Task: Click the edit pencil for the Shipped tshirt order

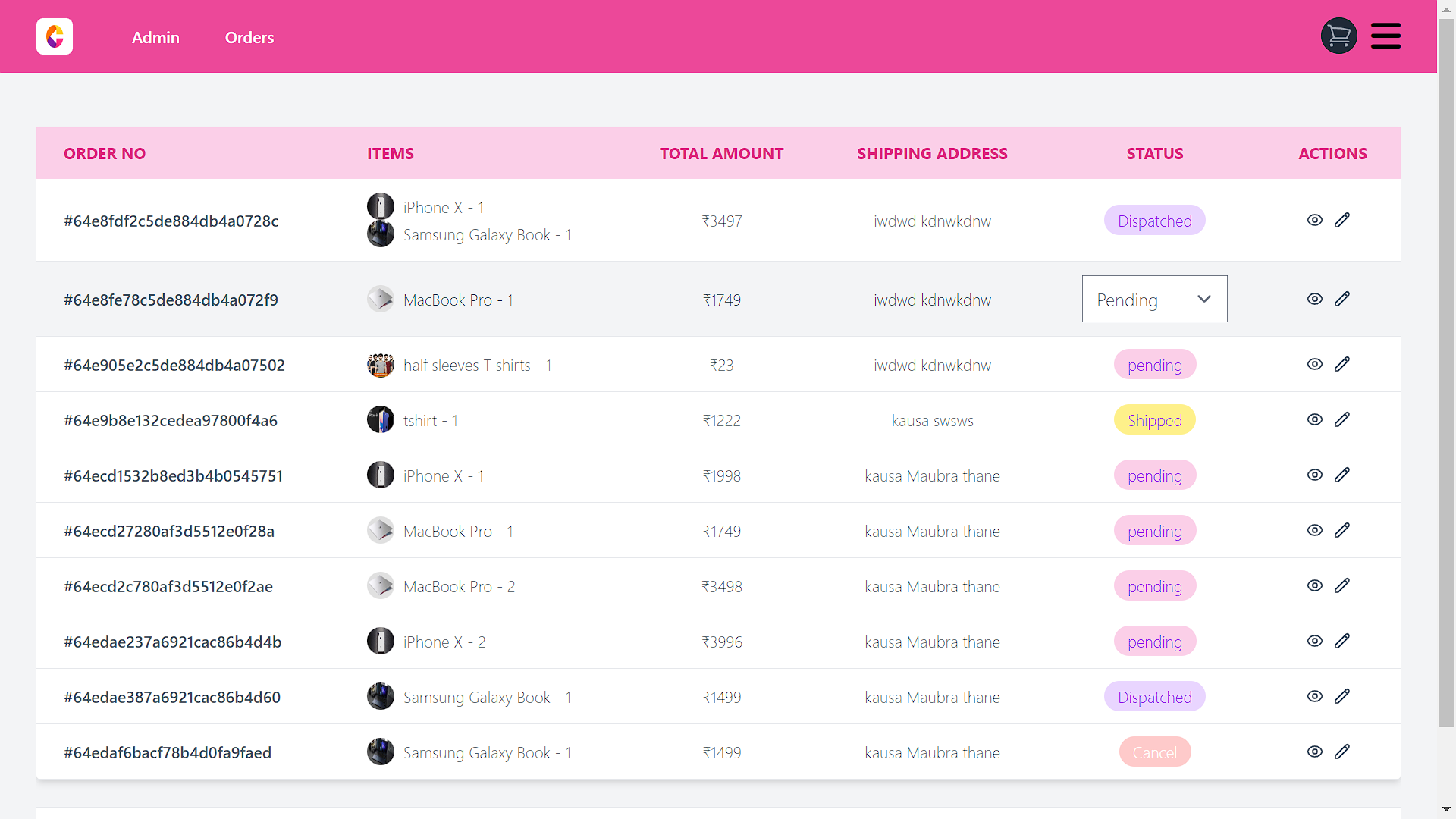Action: tap(1342, 419)
